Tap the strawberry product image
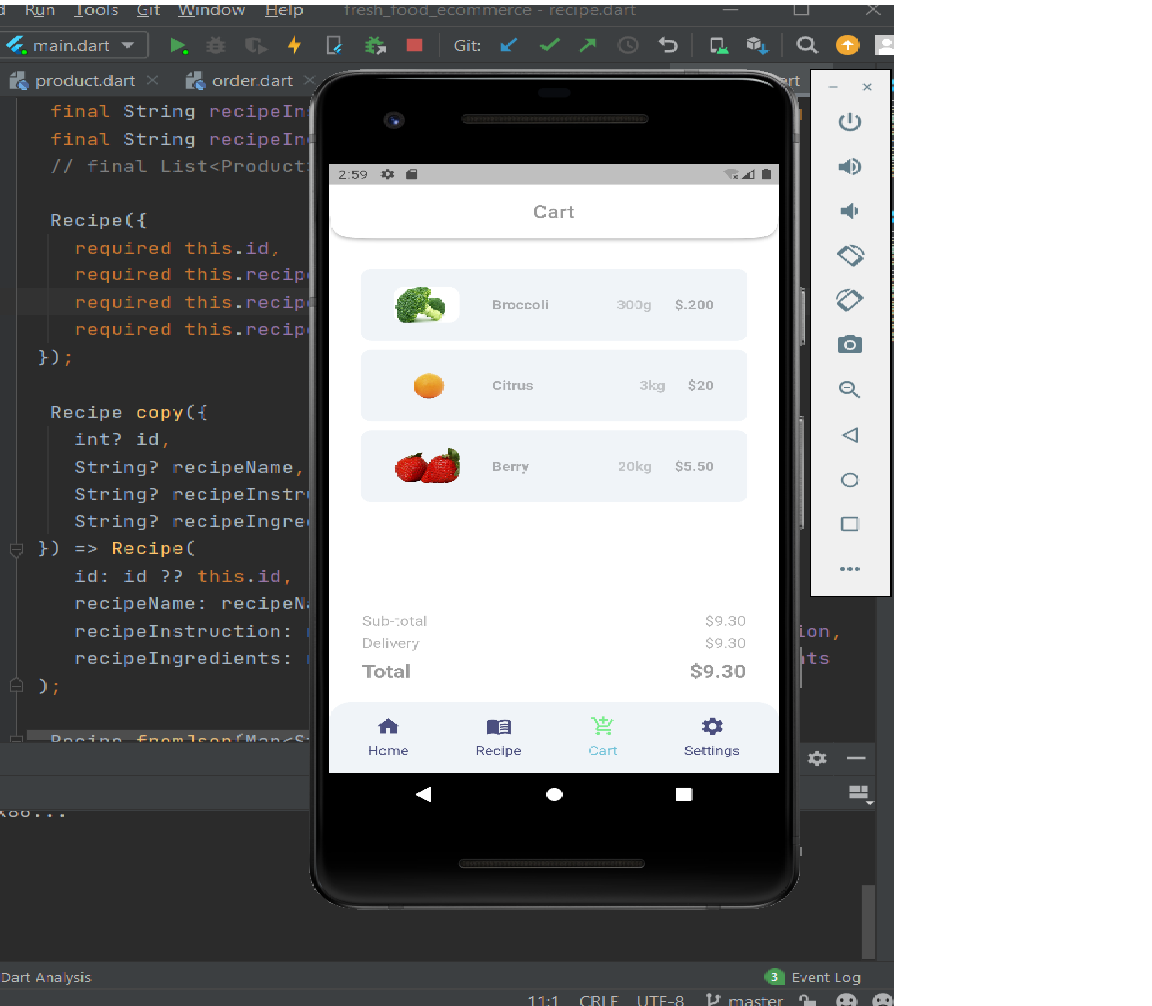 (428, 466)
